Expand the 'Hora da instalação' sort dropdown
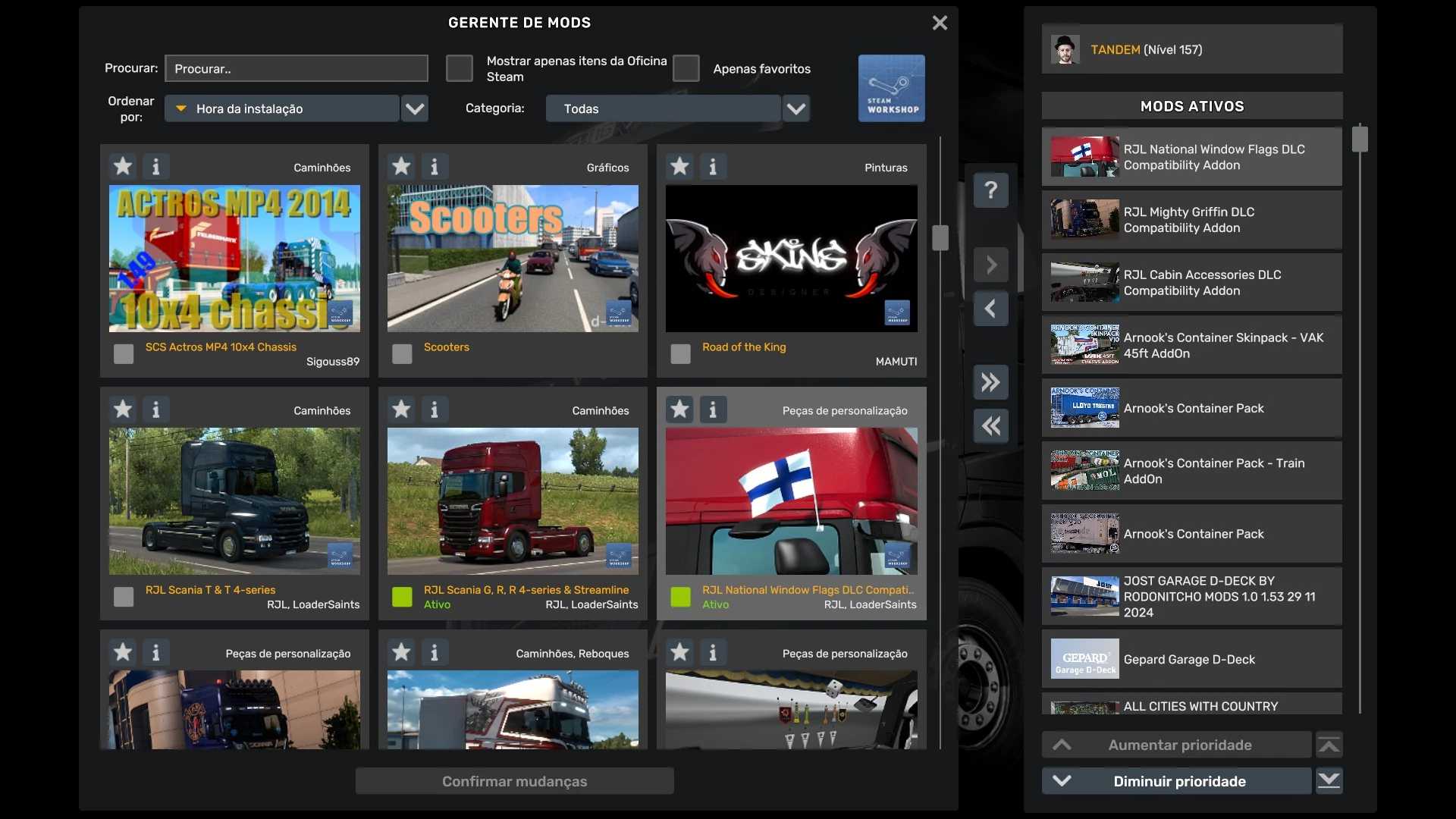Viewport: 1456px width, 819px height. [414, 108]
